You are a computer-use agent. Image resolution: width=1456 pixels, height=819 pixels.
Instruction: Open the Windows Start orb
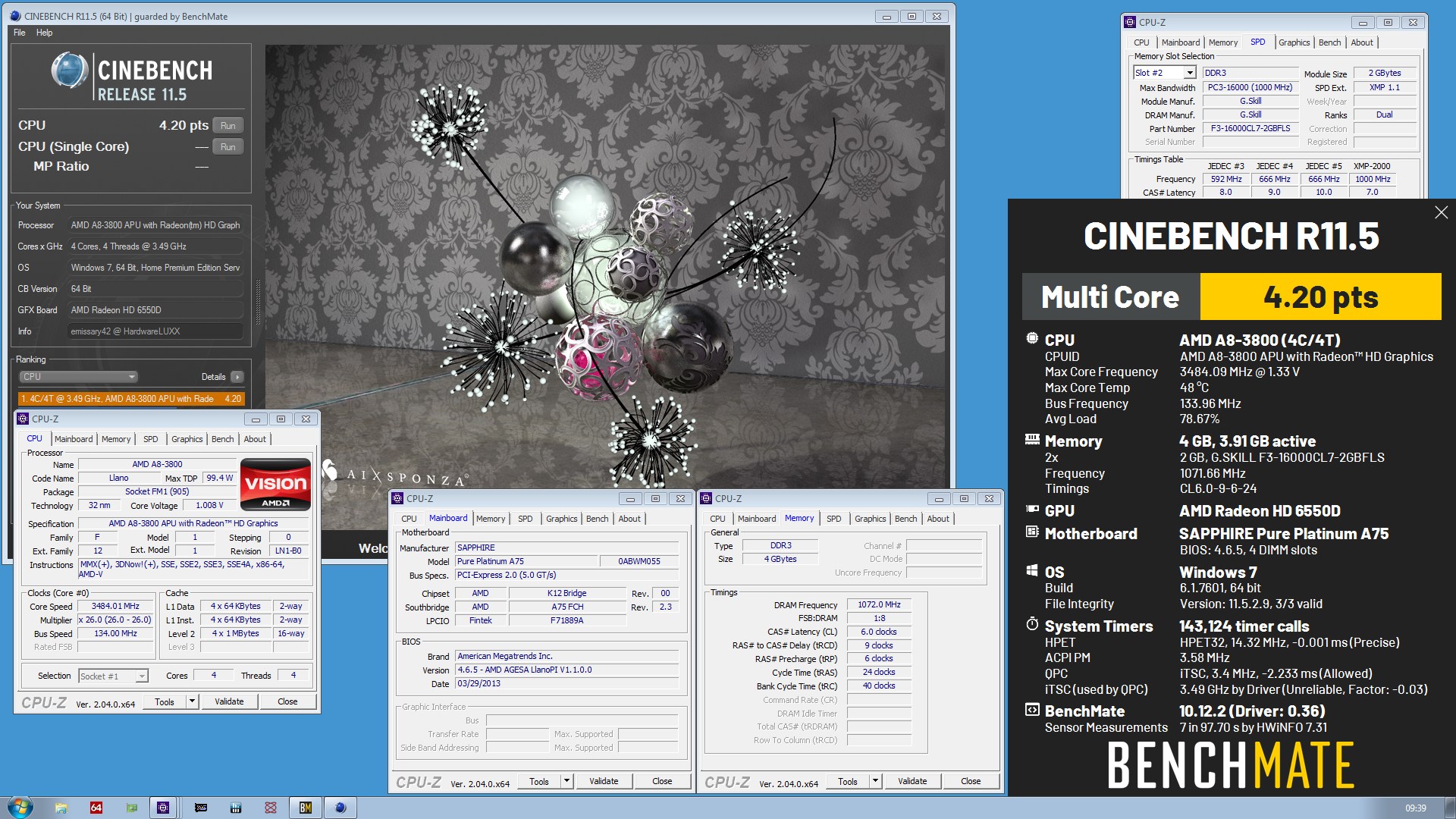pos(20,807)
